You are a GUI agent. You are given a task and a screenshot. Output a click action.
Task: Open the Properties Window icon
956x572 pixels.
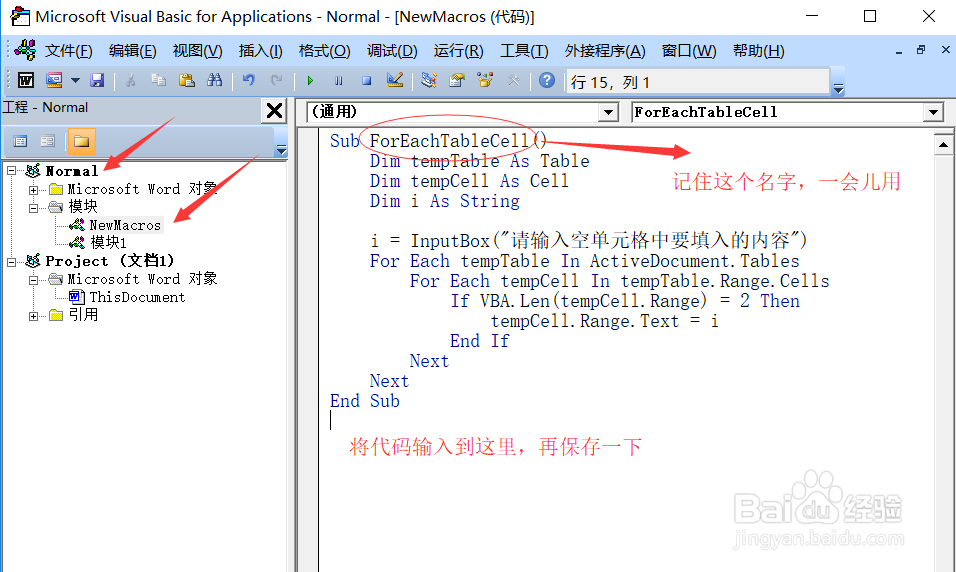point(457,80)
